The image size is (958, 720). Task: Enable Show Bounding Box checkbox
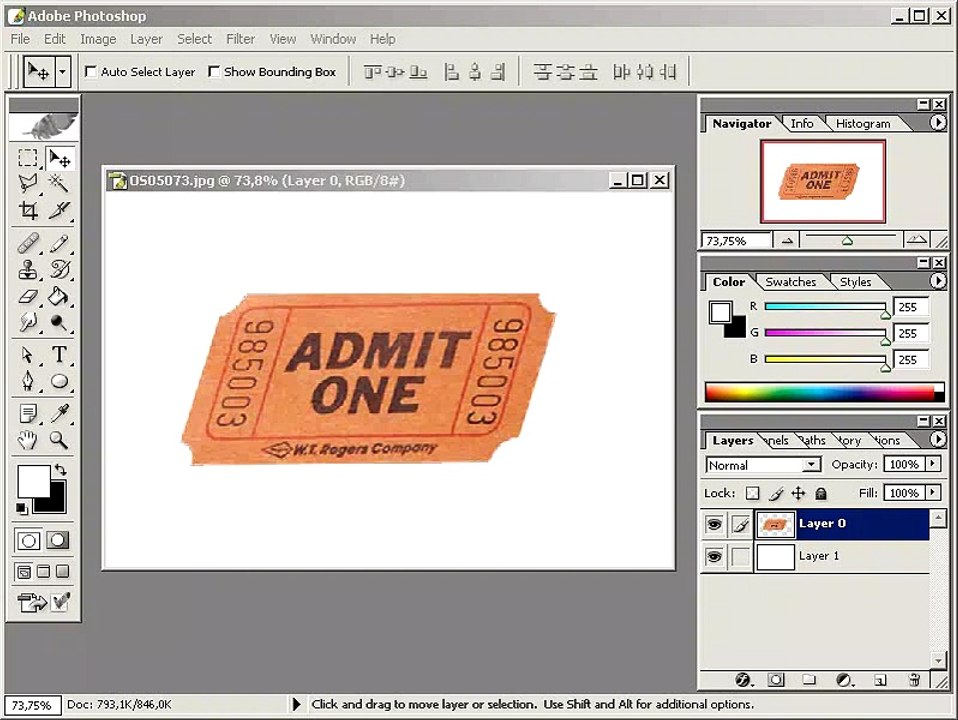214,72
